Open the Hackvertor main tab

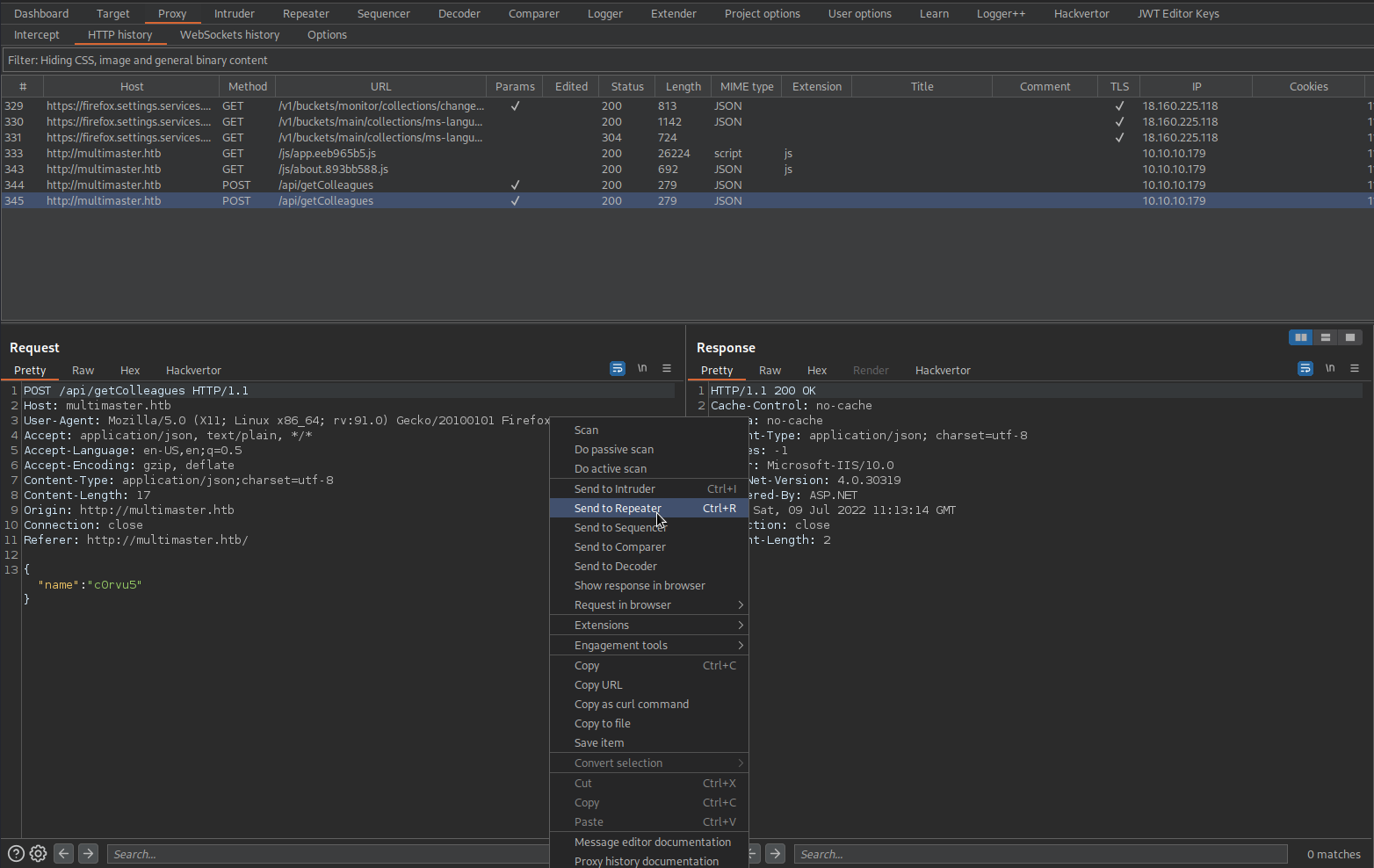tap(1081, 13)
